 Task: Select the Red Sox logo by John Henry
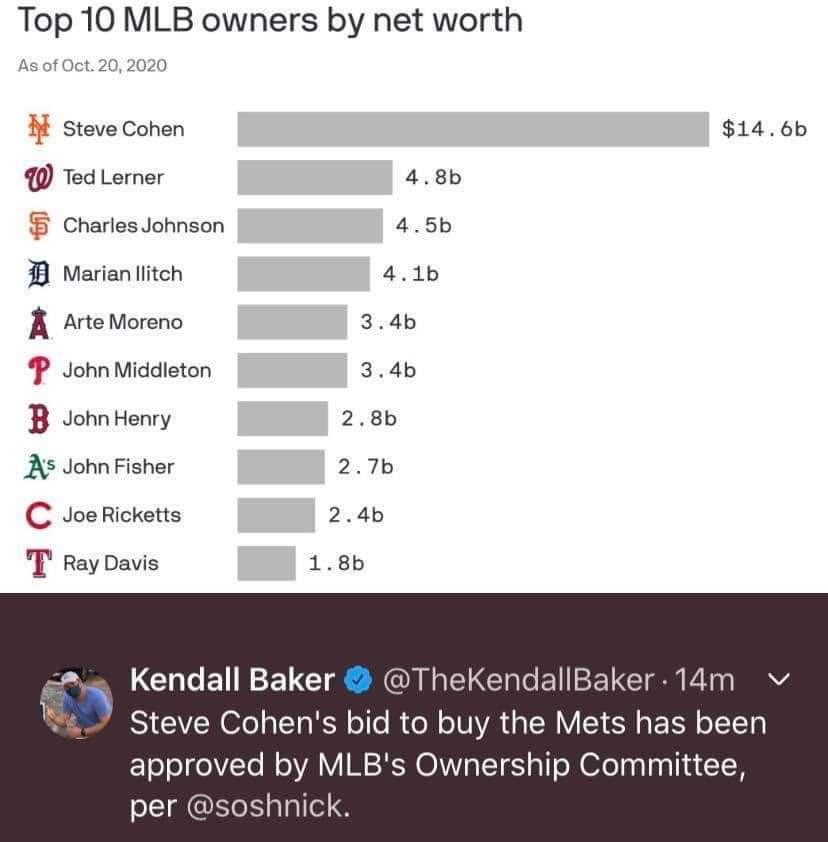38,418
